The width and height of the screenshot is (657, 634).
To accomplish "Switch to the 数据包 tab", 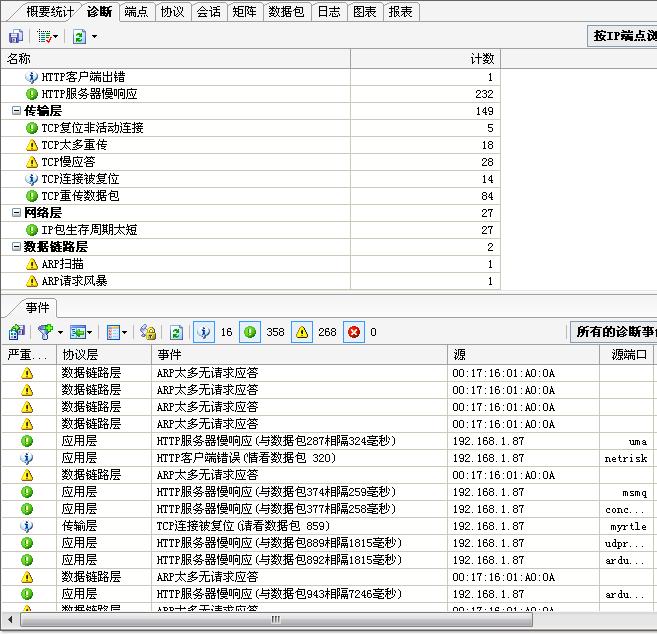I will coord(286,12).
